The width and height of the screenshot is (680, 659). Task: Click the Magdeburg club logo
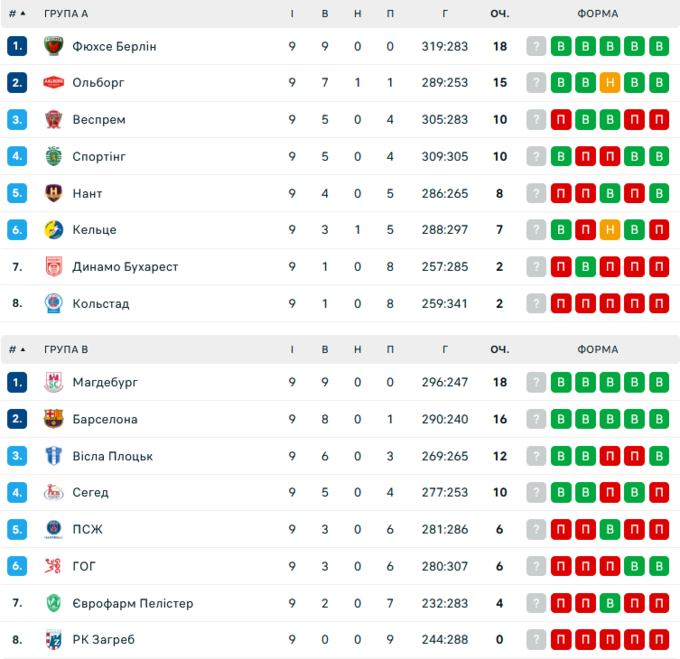[x=54, y=382]
